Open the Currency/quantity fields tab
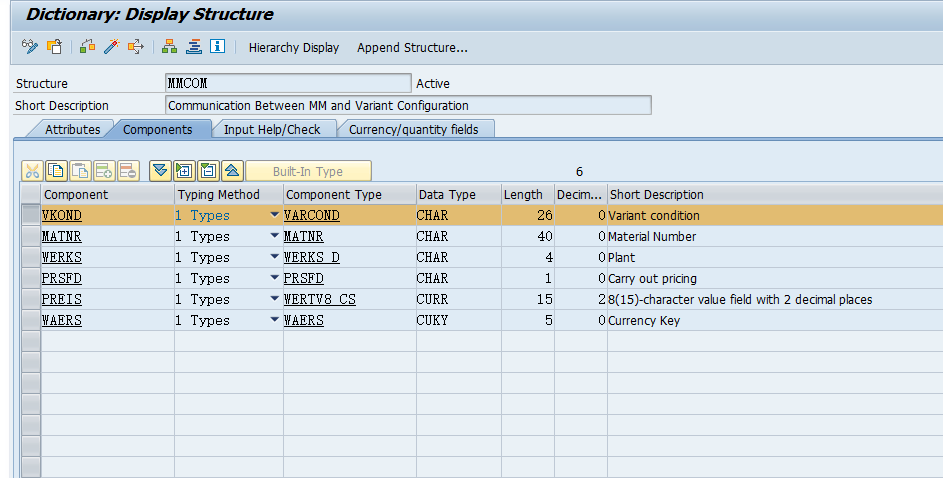Viewport: 943px width, 478px height. (x=413, y=129)
